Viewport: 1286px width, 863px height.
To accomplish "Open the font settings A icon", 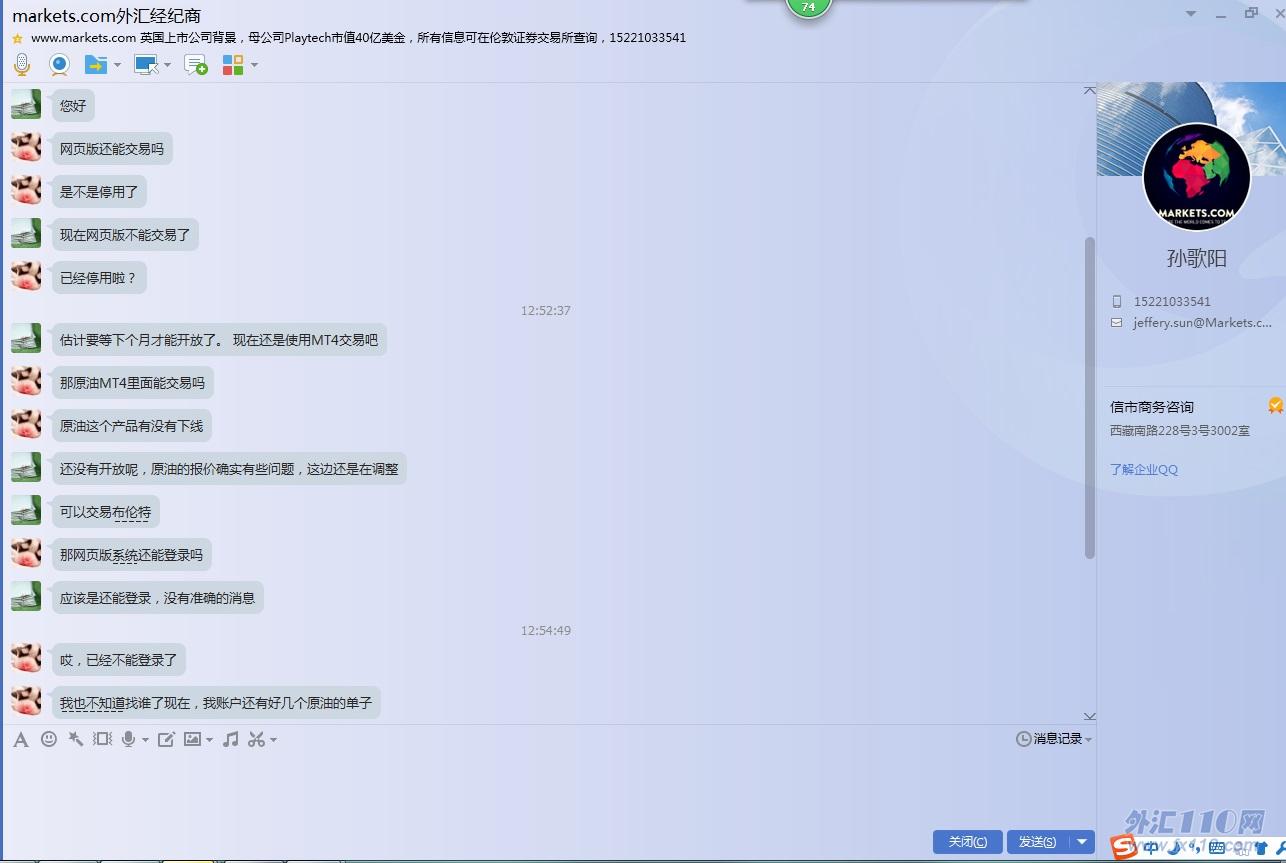I will 20,740.
